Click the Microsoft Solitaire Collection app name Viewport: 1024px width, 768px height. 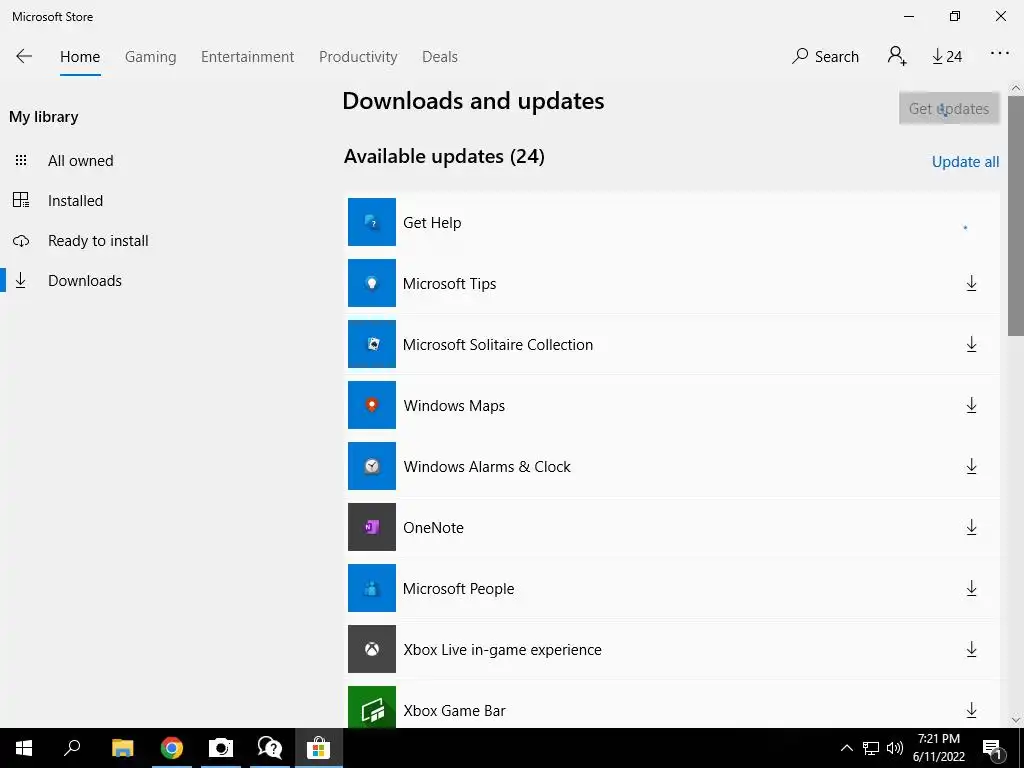[498, 345]
